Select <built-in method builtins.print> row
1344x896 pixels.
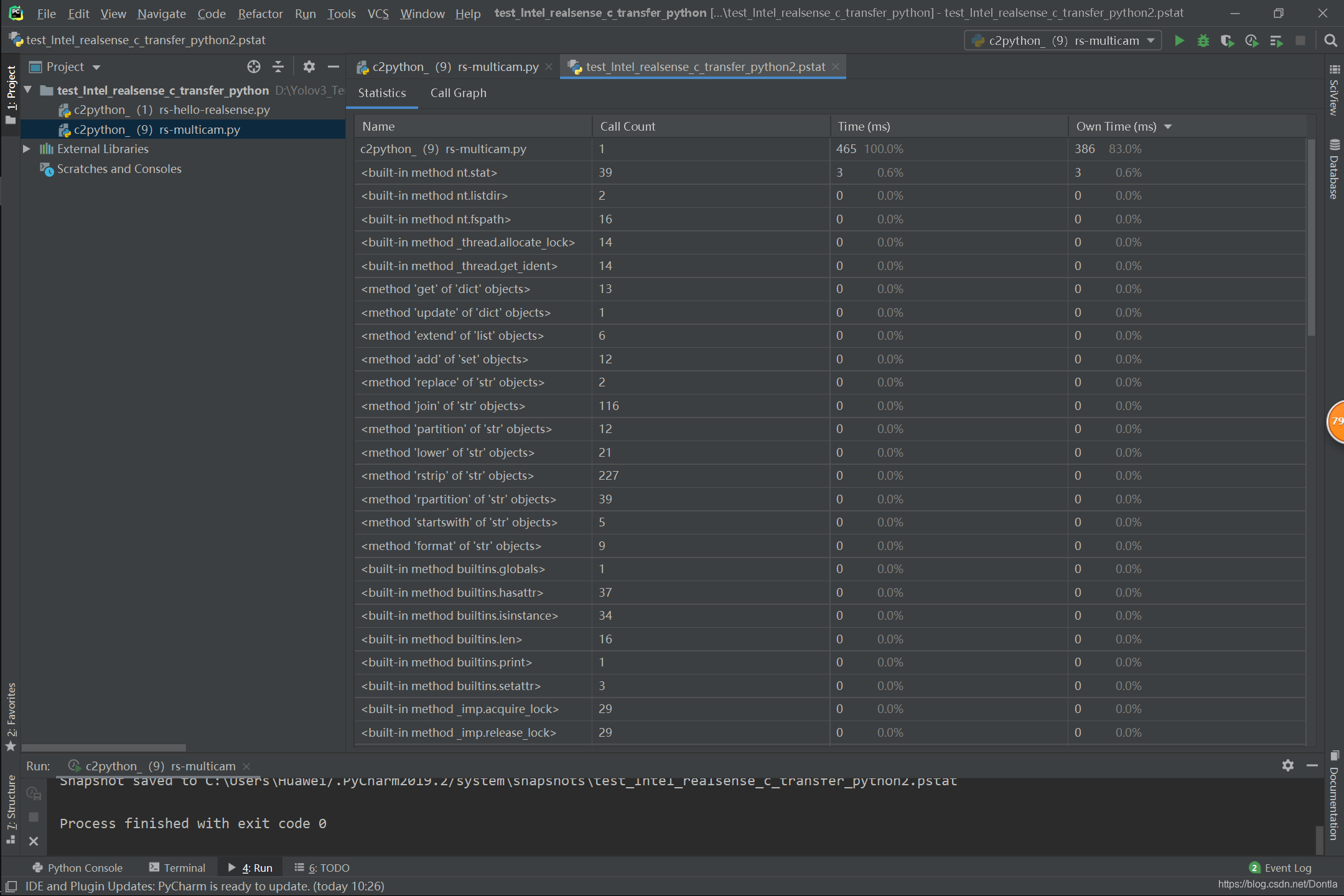[x=830, y=662]
